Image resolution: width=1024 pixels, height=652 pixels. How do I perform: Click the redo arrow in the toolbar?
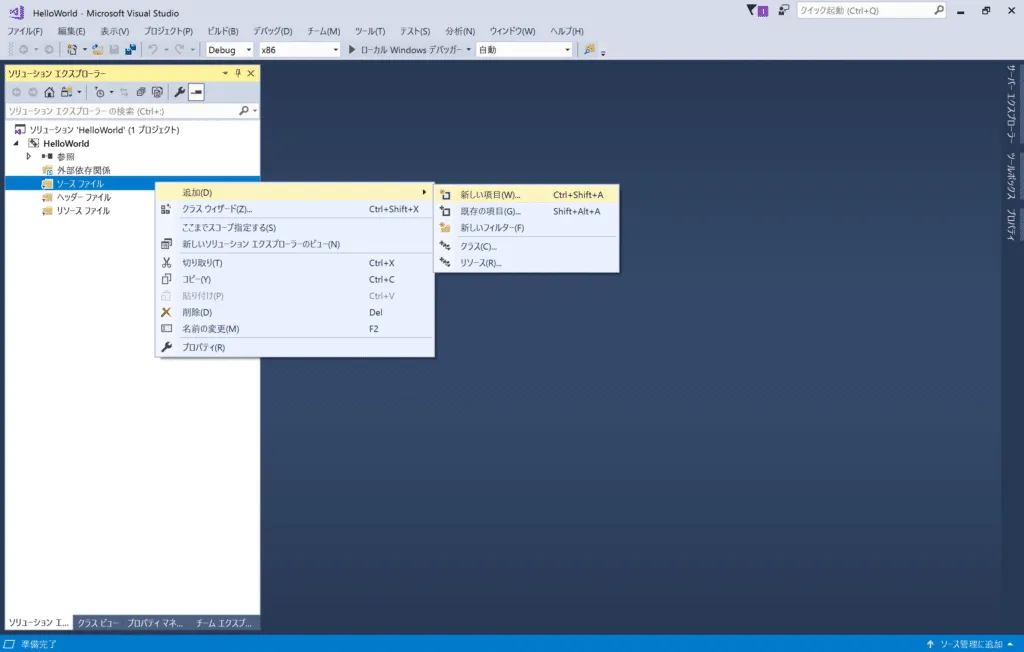pos(179,50)
